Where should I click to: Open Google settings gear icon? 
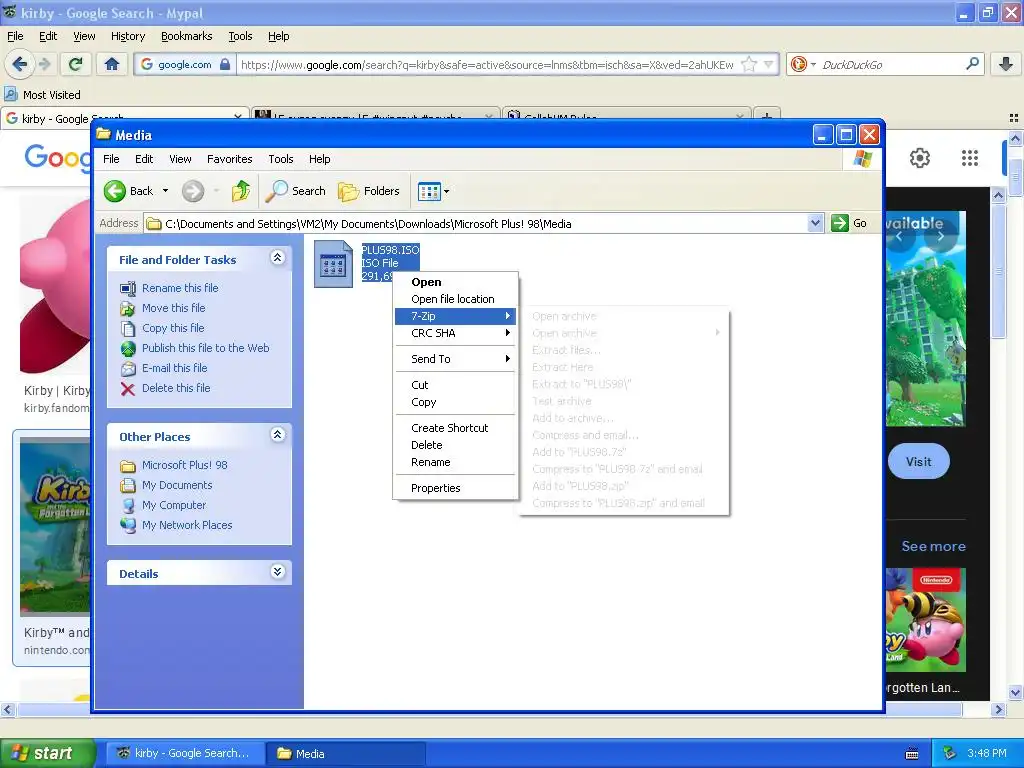(920, 157)
